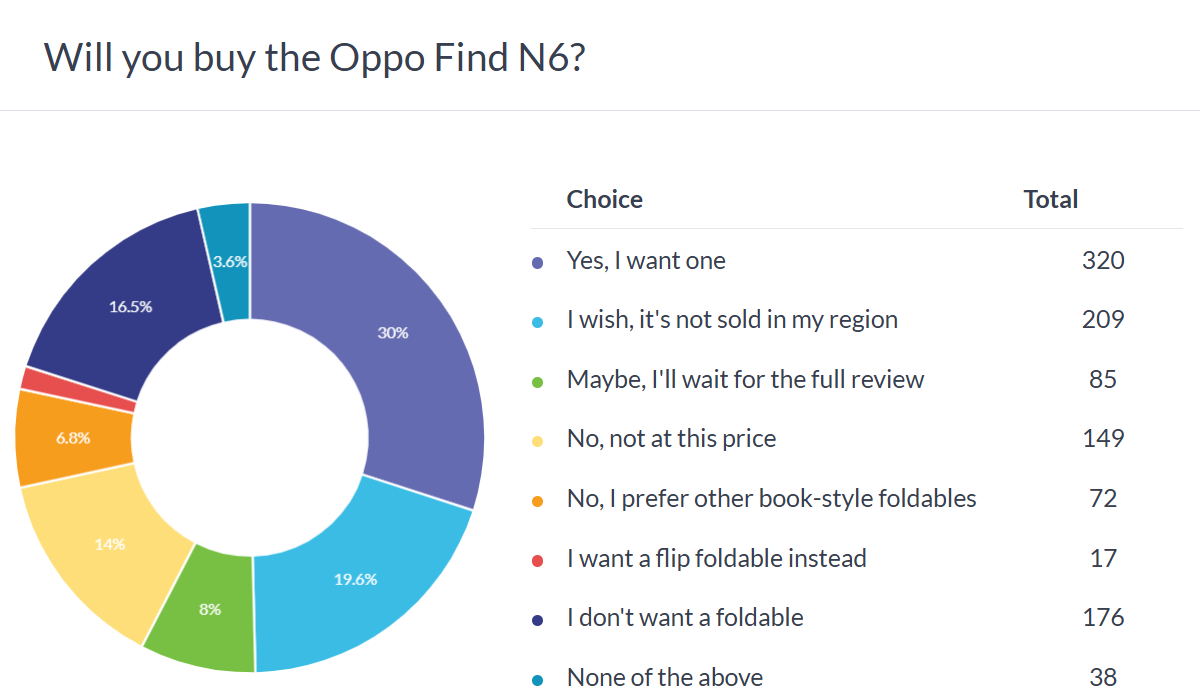
Task: Select "I don't want a foldable" legend entry
Action: pos(685,617)
